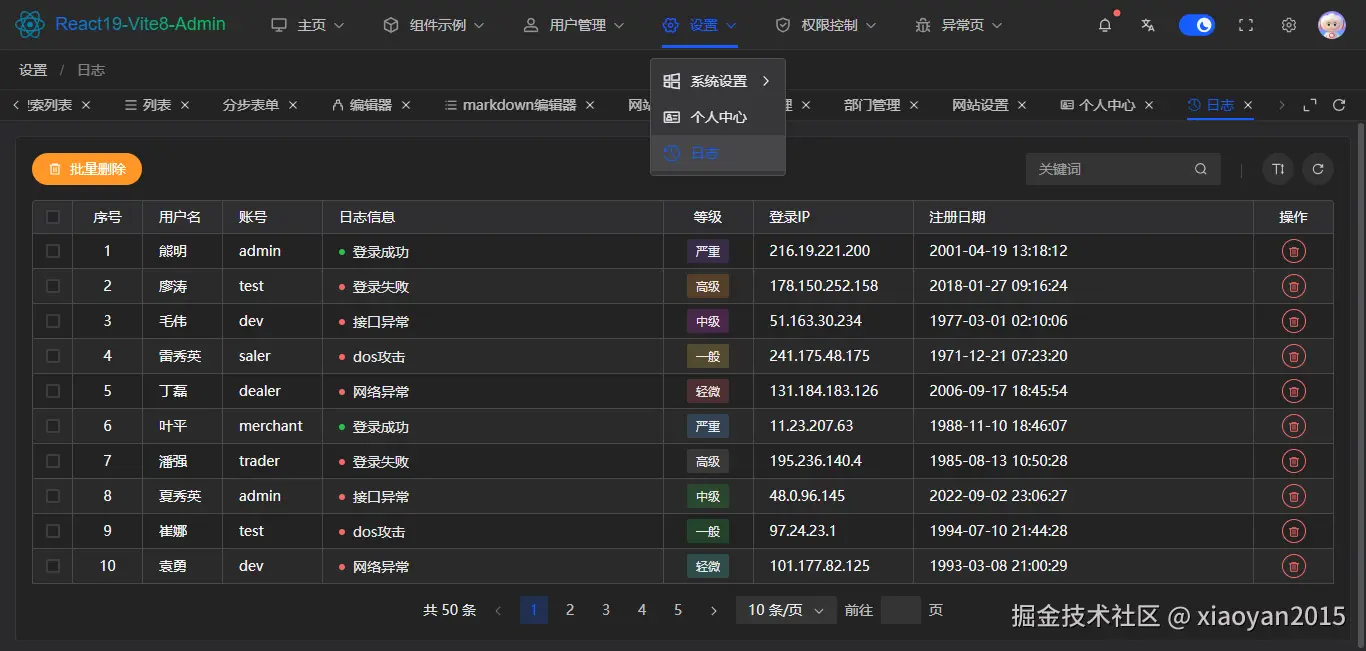Delete the log row for 雷秀英

click(x=1294, y=357)
